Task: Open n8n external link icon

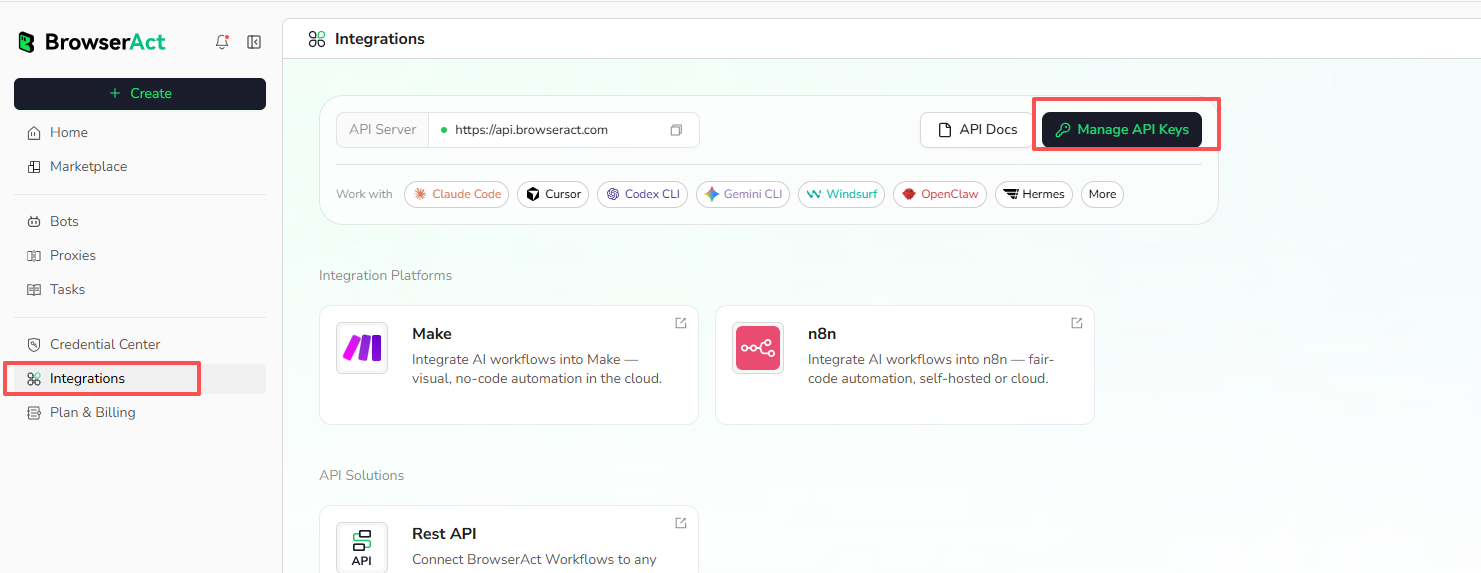Action: (1077, 323)
